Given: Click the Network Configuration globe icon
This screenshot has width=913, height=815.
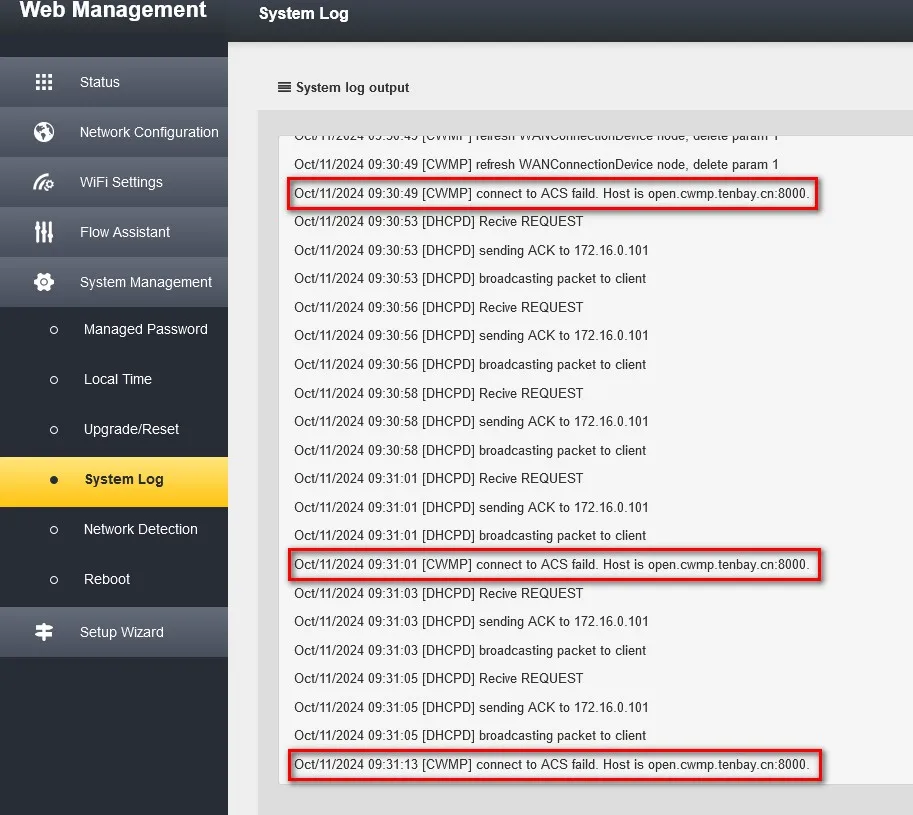Looking at the screenshot, I should click(44, 132).
